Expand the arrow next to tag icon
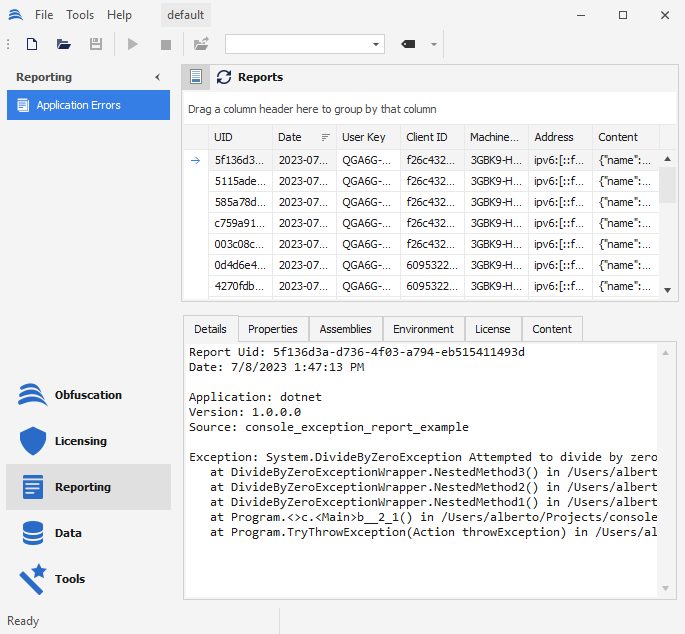Screen dimensions: 685x634 tap(434, 44)
